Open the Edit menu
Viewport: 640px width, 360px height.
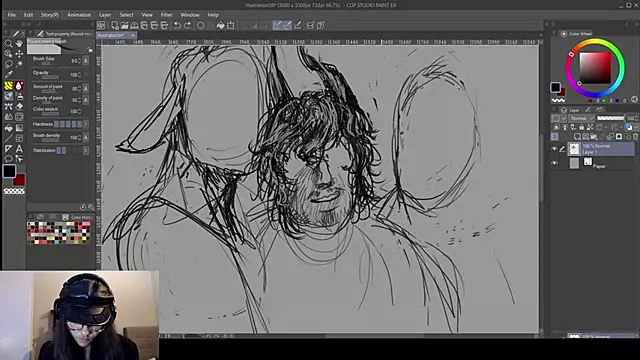pos(28,15)
